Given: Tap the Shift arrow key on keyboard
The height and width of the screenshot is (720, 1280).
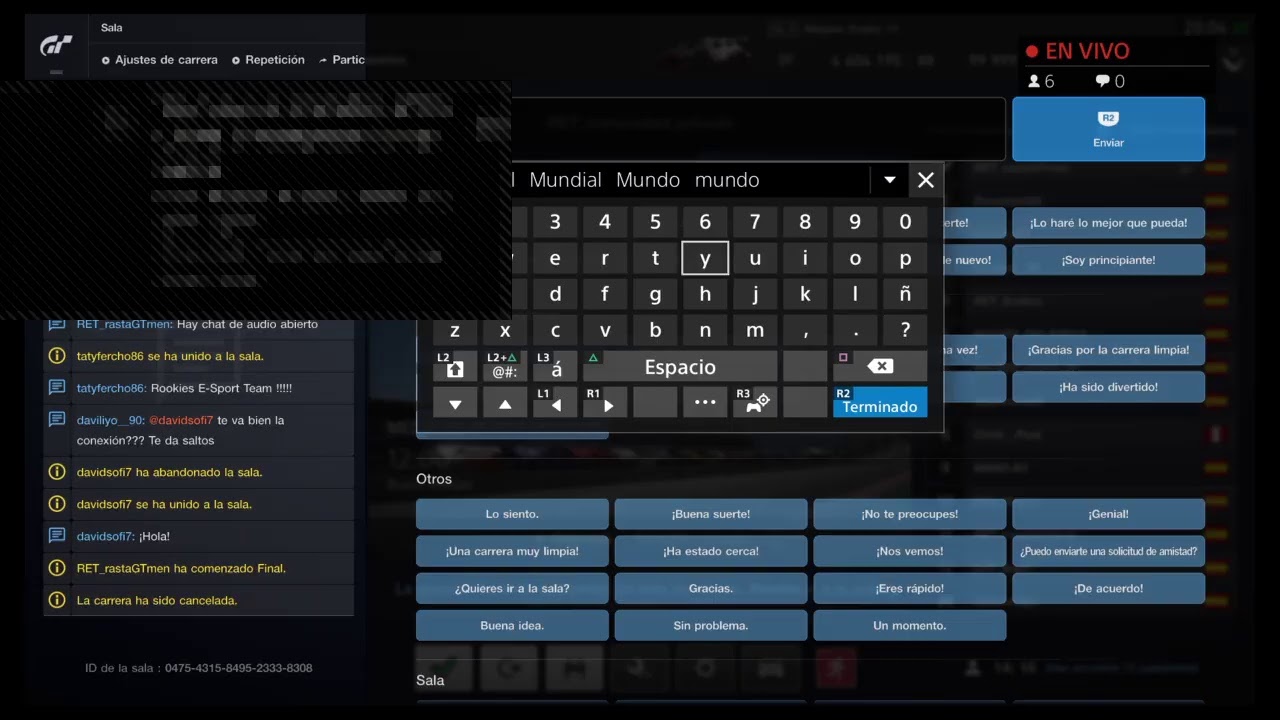Looking at the screenshot, I should 455,366.
